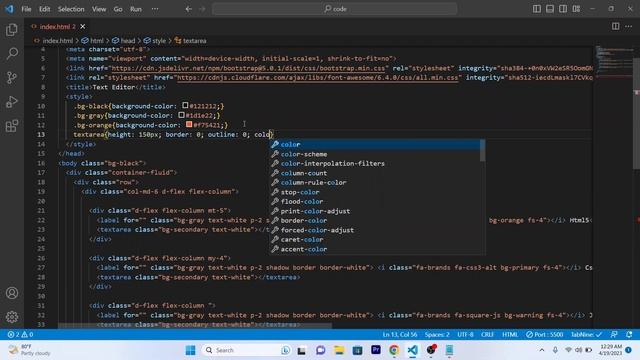Select 'flood-color' suggestion

(375, 202)
